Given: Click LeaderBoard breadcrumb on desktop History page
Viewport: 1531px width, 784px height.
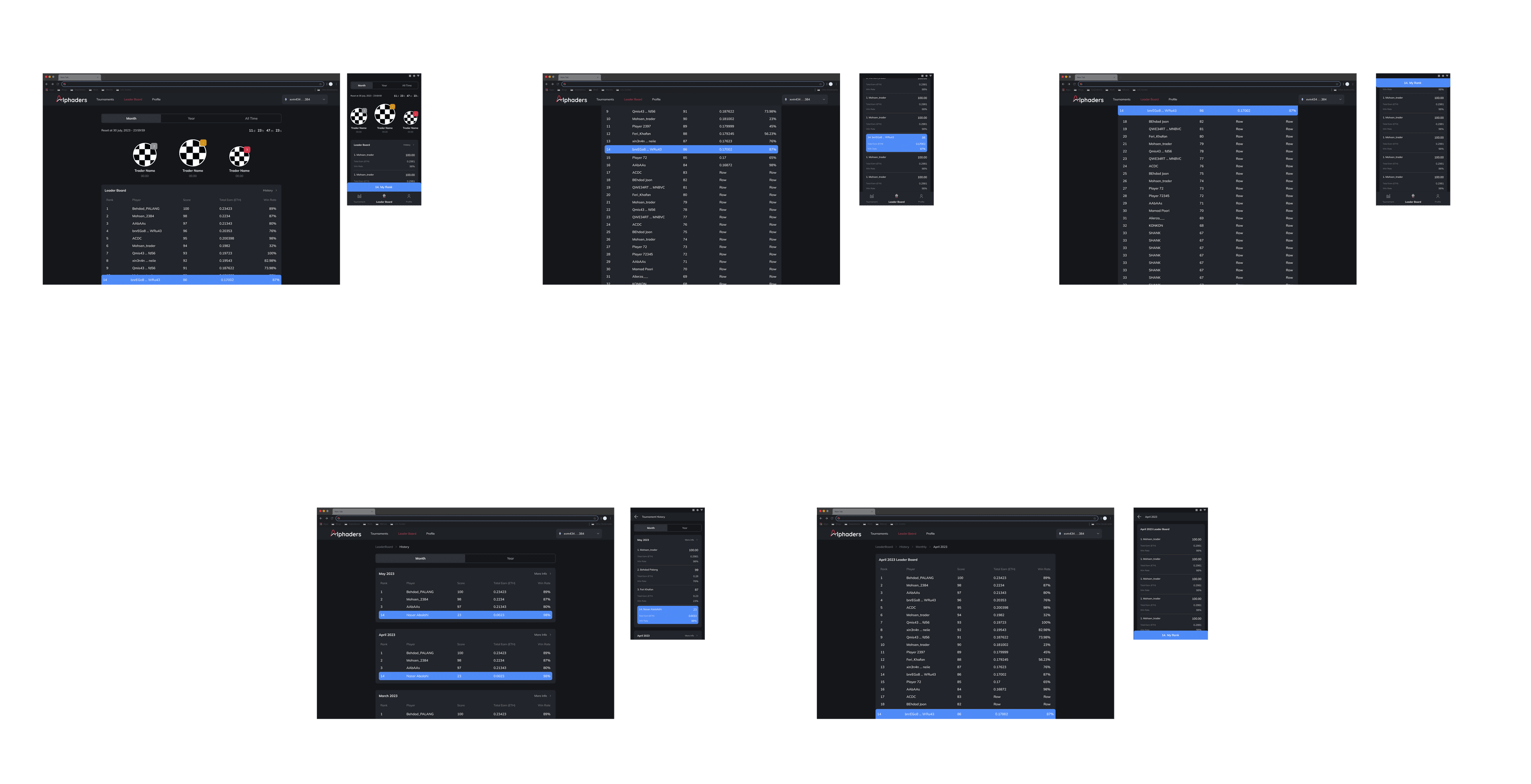Looking at the screenshot, I should click(x=384, y=547).
